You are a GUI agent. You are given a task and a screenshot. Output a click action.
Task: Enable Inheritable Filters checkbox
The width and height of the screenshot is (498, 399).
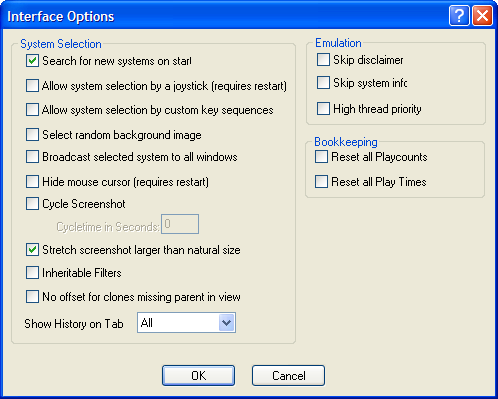pyautogui.click(x=32, y=273)
